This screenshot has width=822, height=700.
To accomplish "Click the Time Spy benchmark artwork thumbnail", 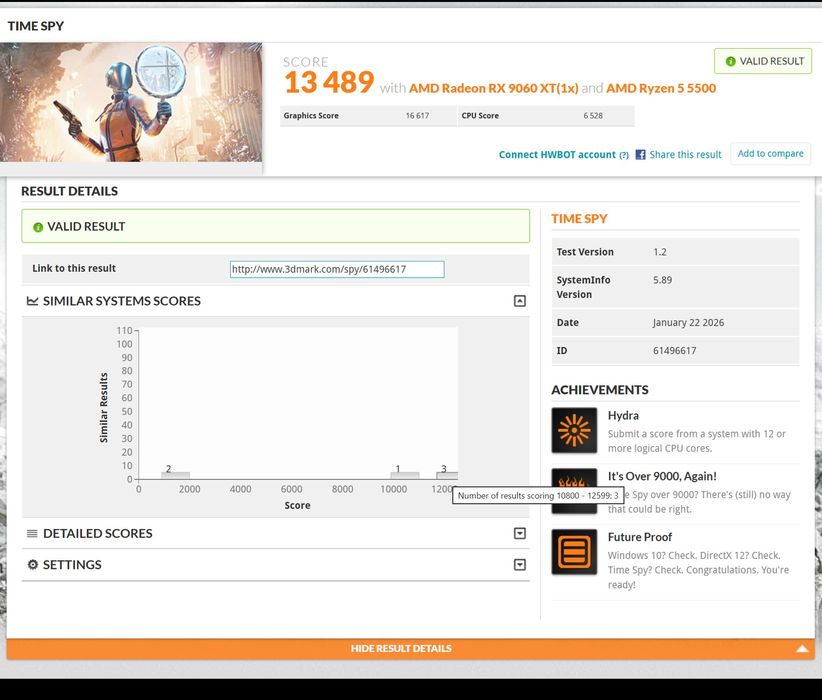I will click(131, 102).
